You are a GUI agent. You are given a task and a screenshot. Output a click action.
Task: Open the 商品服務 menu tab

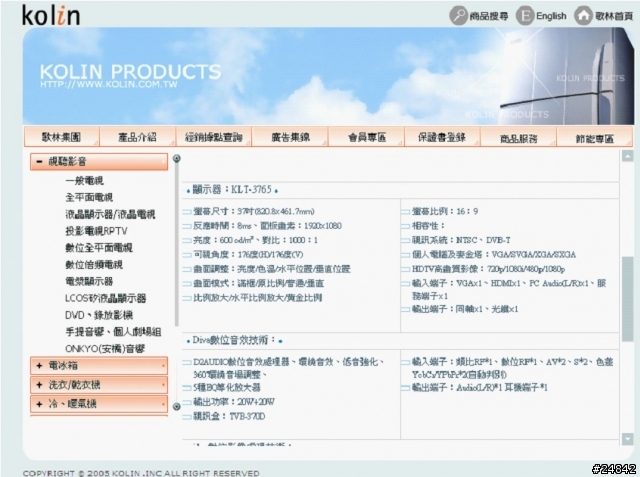point(518,138)
